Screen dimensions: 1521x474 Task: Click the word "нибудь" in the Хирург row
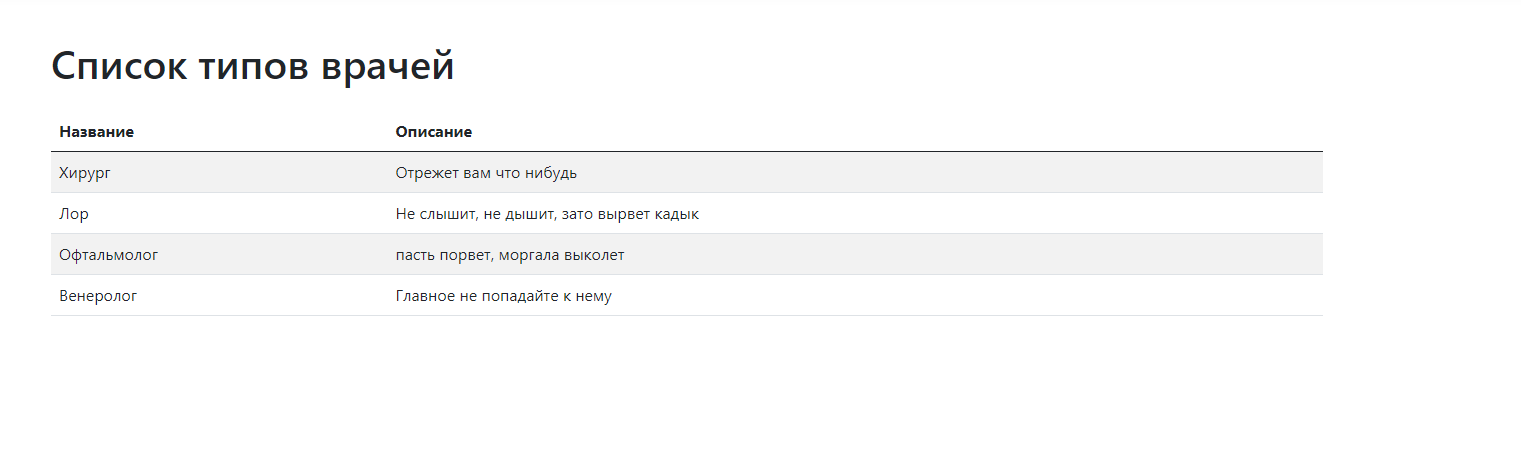pos(551,173)
